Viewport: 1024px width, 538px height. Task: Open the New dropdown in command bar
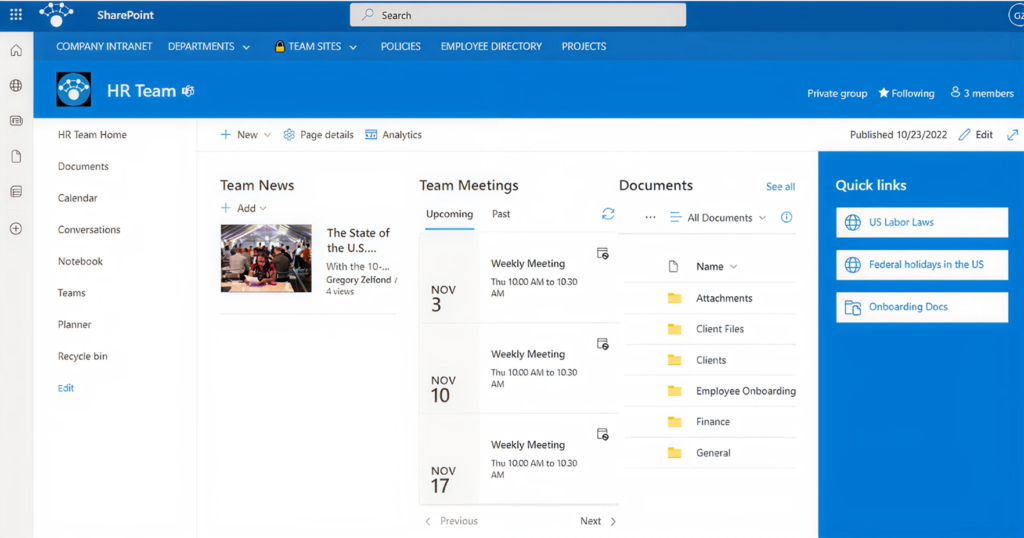(246, 134)
